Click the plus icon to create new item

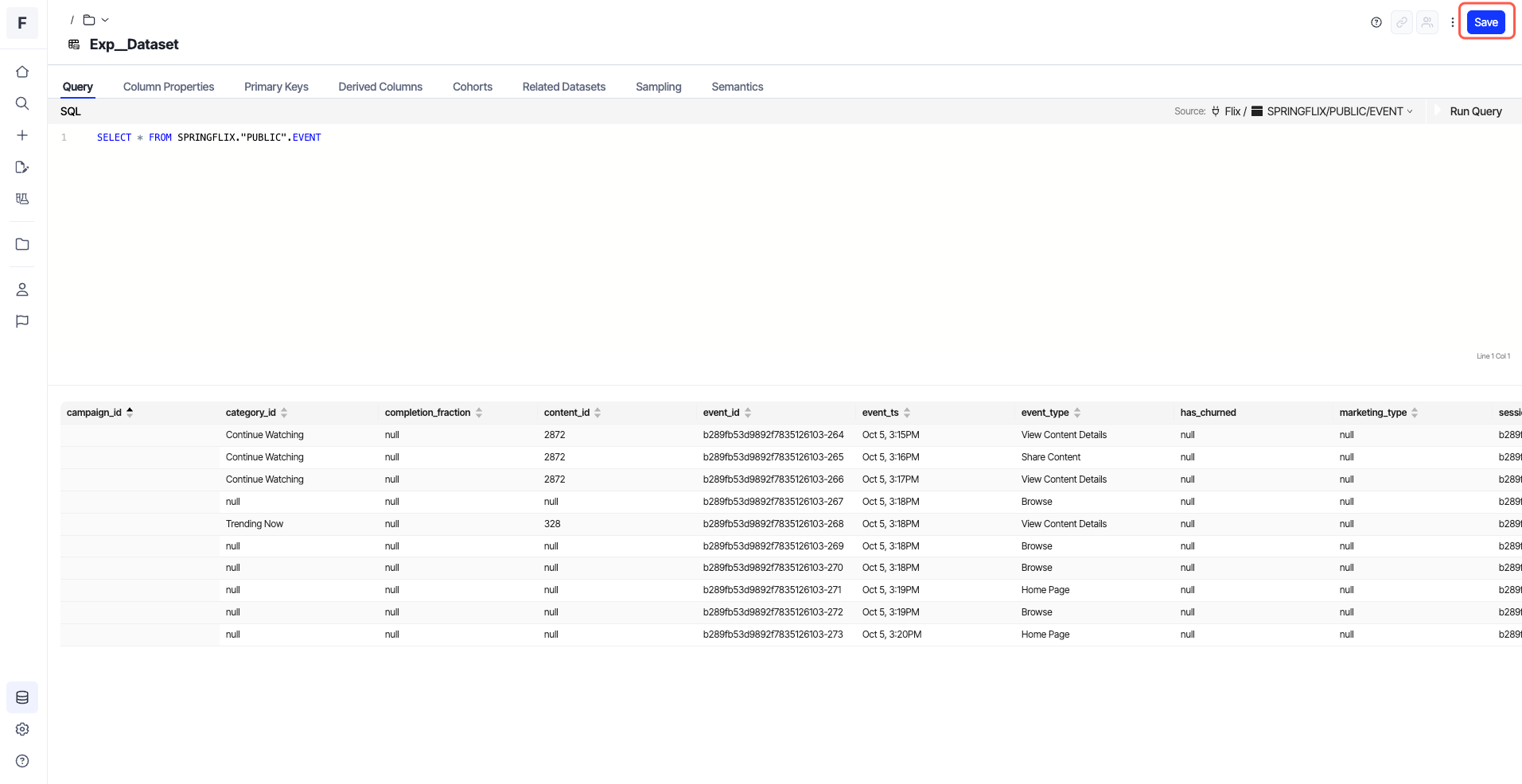(21, 135)
